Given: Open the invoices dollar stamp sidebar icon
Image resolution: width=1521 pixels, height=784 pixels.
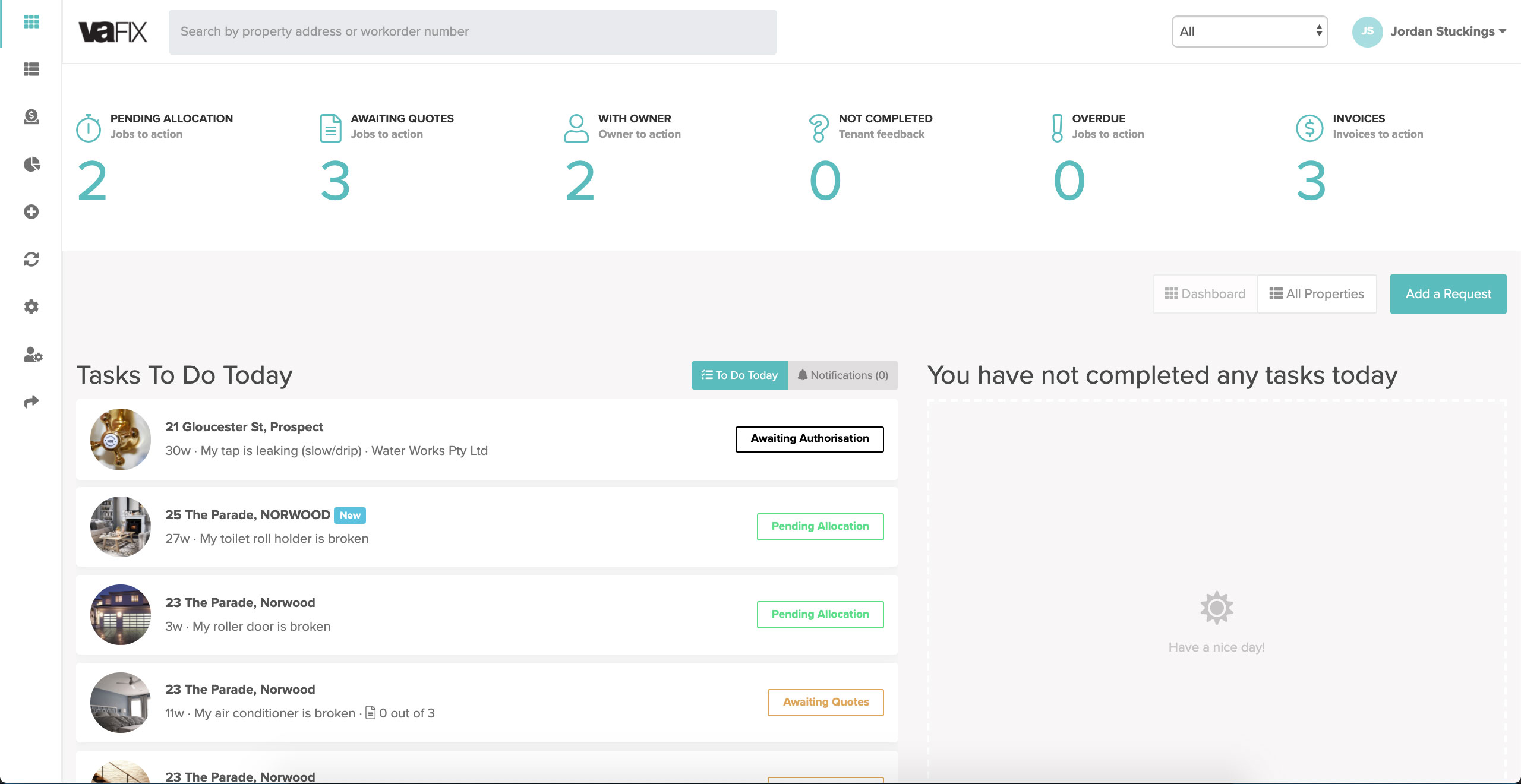Looking at the screenshot, I should click(x=31, y=117).
